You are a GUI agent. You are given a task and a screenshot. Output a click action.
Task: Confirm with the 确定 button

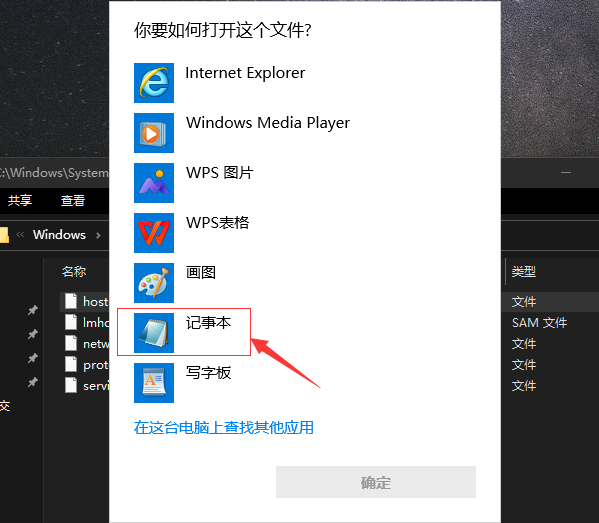tap(376, 482)
